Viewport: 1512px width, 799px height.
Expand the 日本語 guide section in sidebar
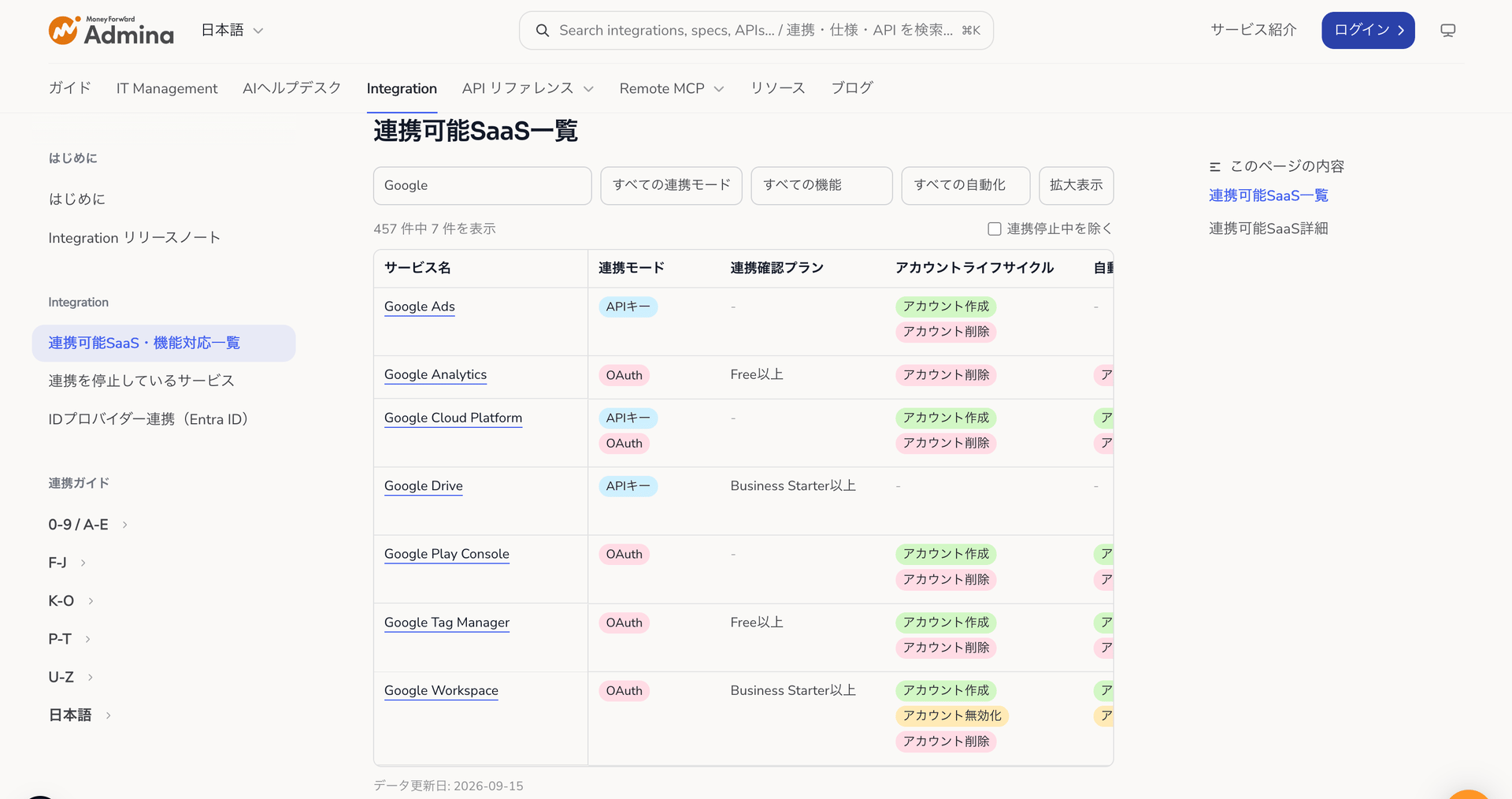[x=80, y=715]
